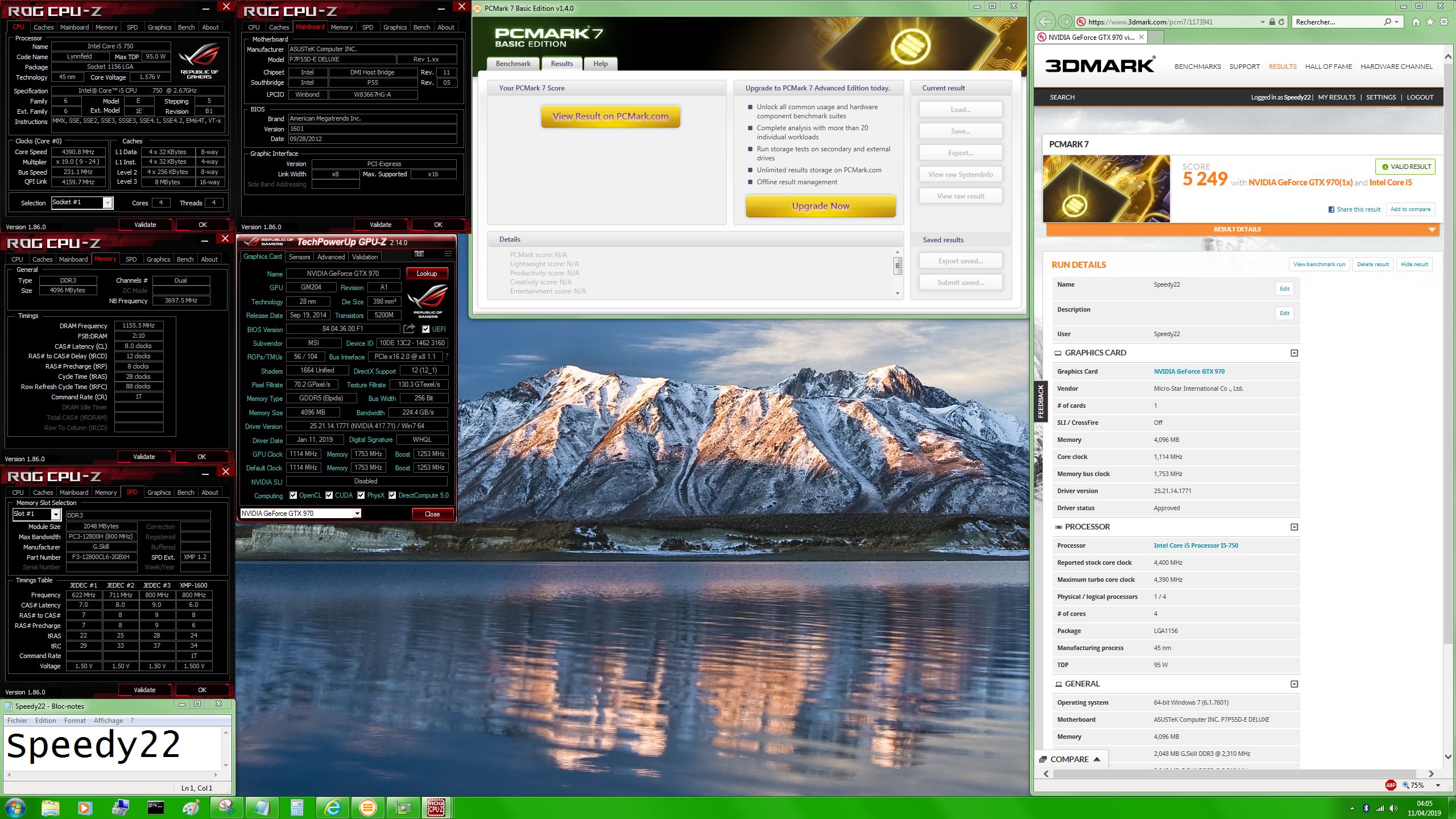Click the volume speaker tray icon

tap(1393, 808)
